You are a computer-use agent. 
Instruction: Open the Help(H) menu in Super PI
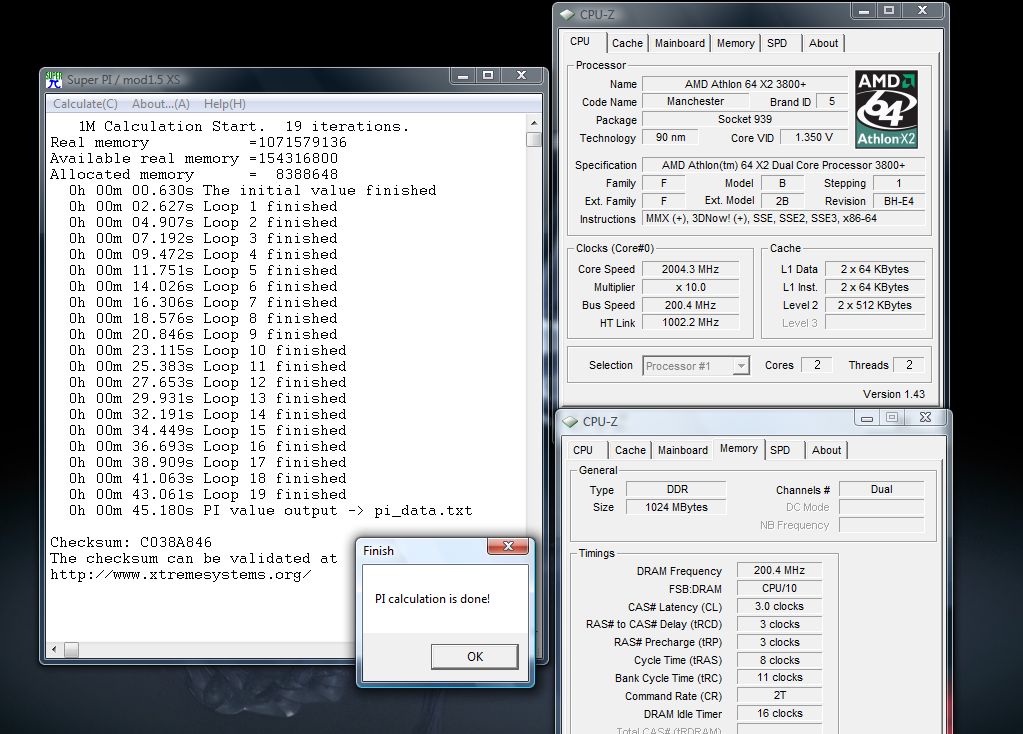tap(224, 104)
